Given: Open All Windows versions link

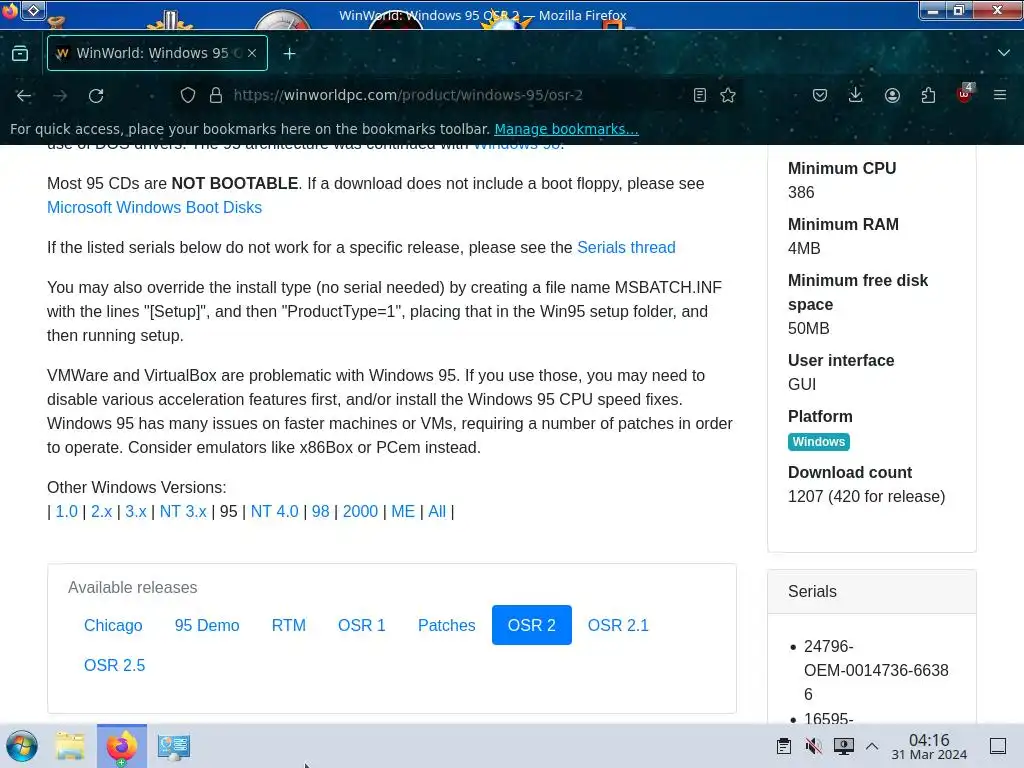Looking at the screenshot, I should coord(437,511).
